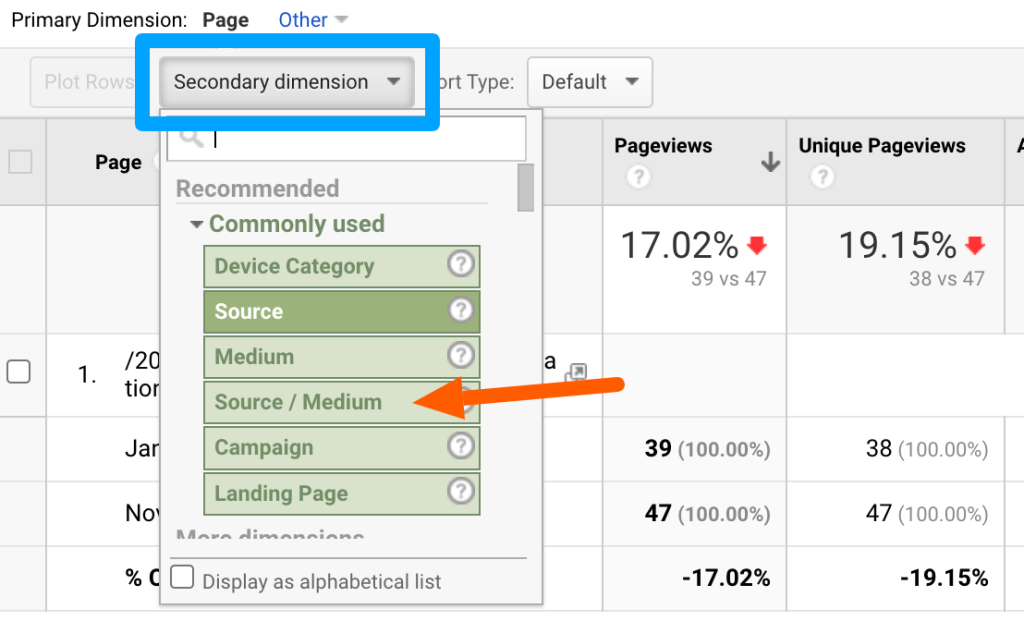The image size is (1024, 621).
Task: Enable Display as alphabetical list
Action: 182,577
